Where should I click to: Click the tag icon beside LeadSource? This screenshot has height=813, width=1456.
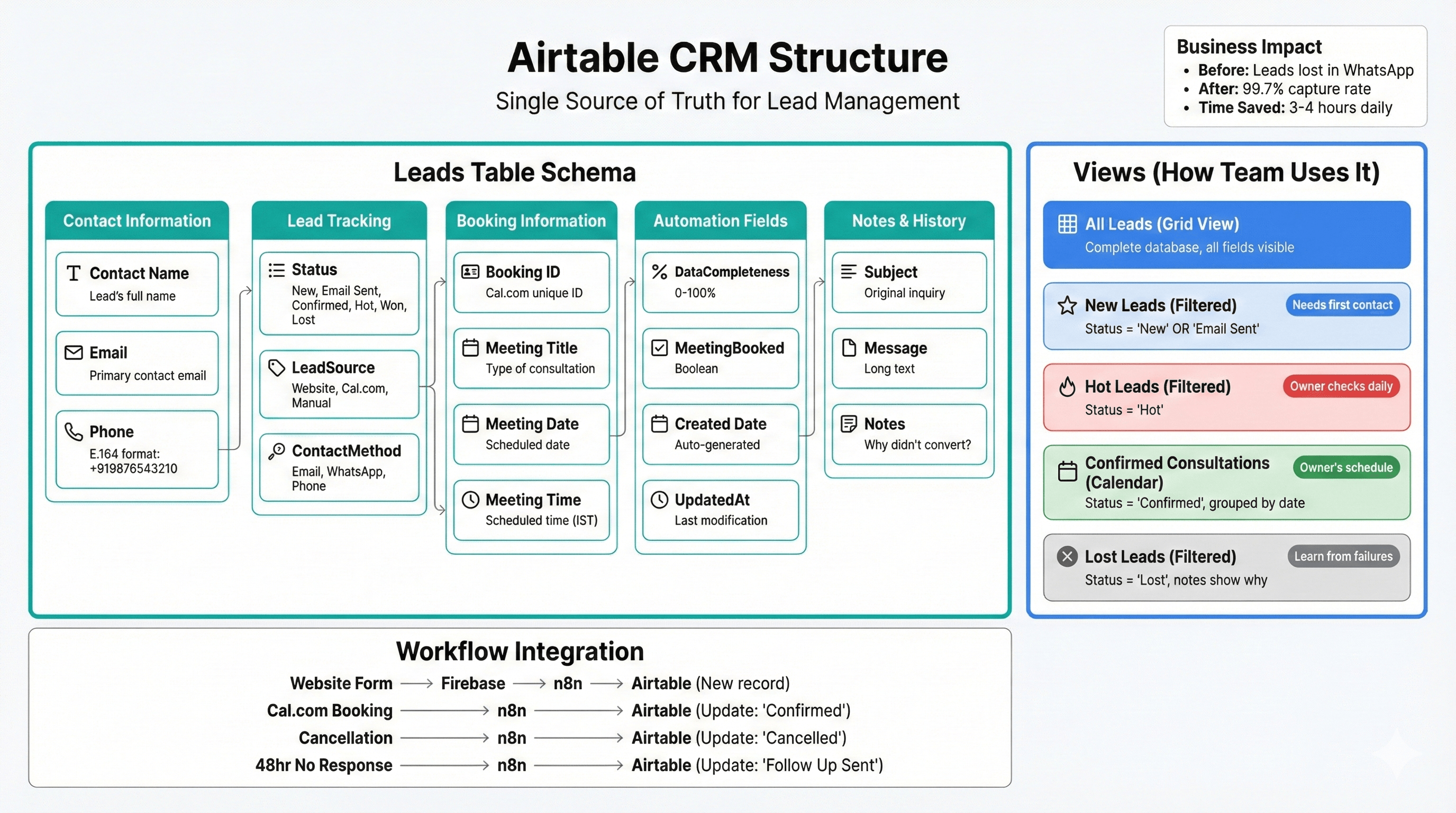[x=276, y=367]
